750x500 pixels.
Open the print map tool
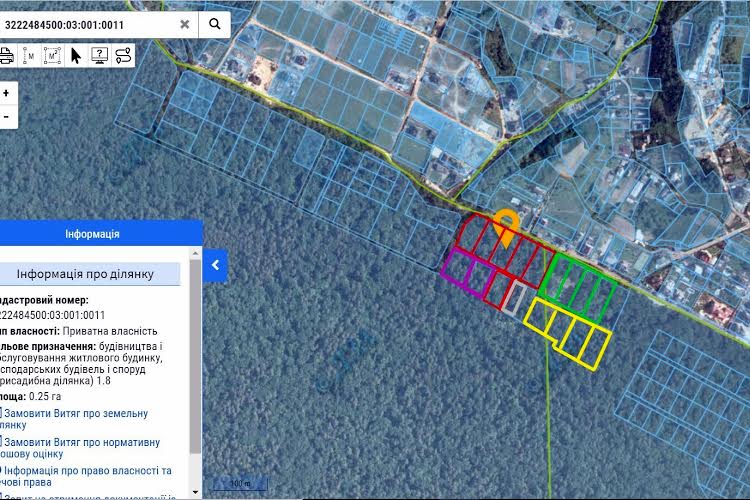6,56
